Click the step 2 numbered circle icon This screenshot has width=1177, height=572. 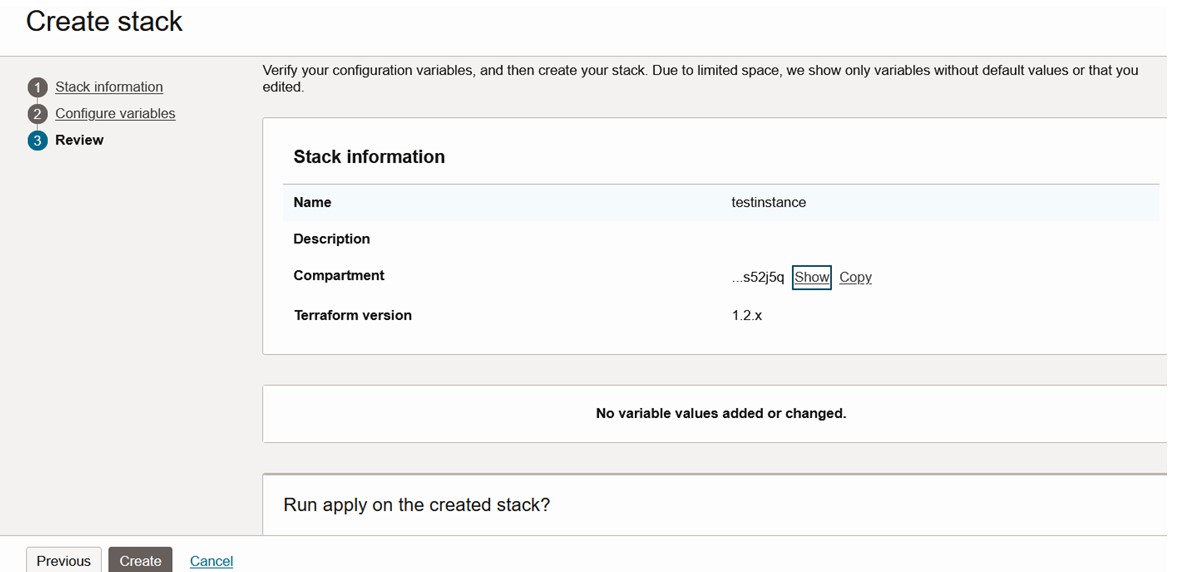(37, 114)
